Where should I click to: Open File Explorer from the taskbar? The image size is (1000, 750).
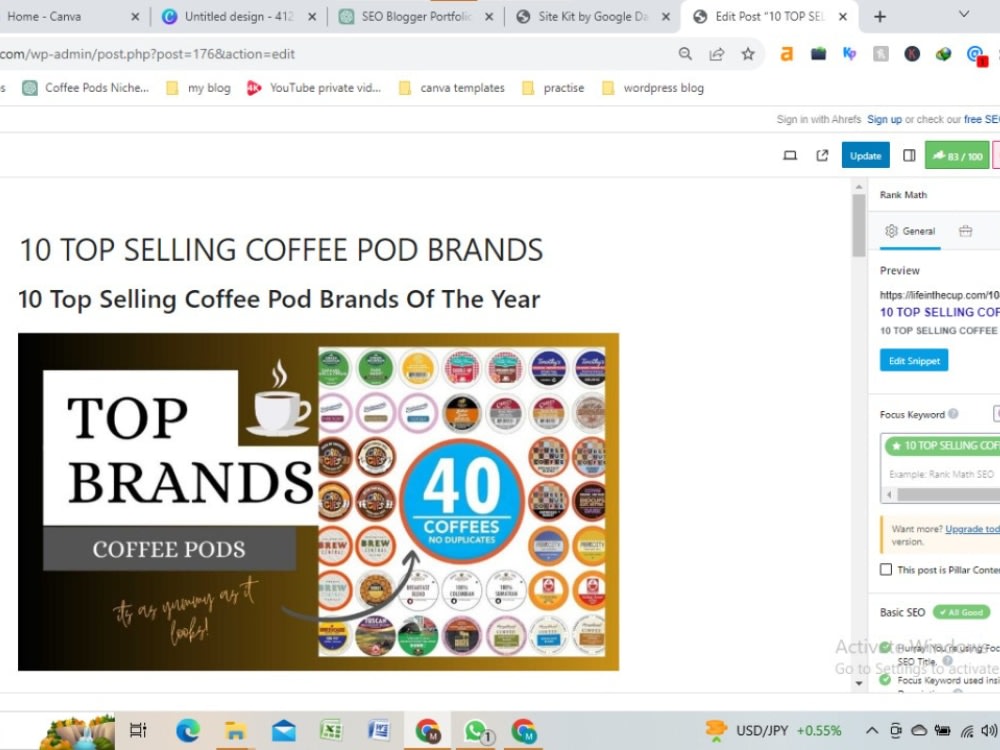[235, 730]
